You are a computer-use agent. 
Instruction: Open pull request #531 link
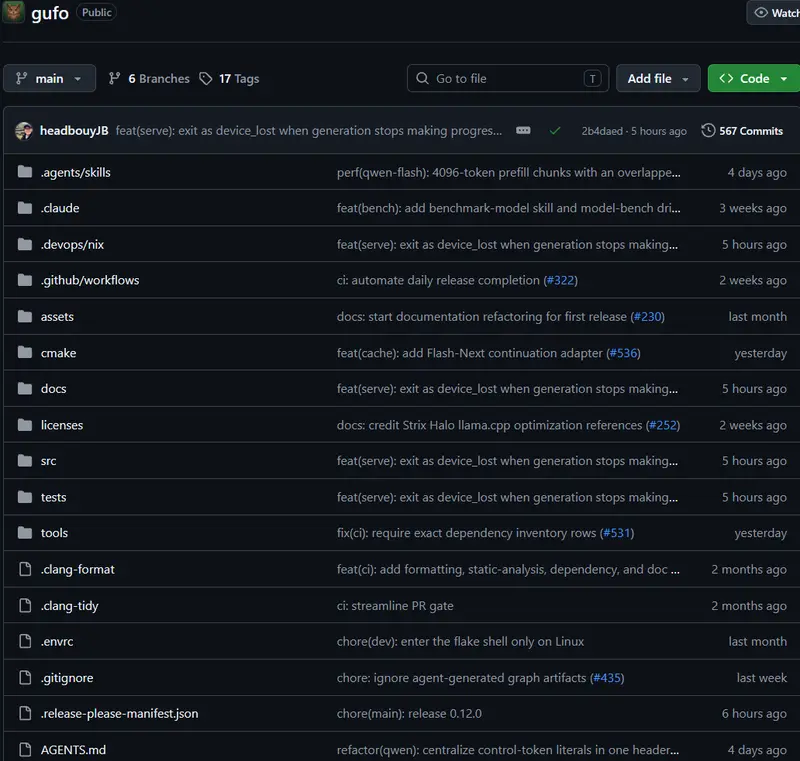click(617, 533)
